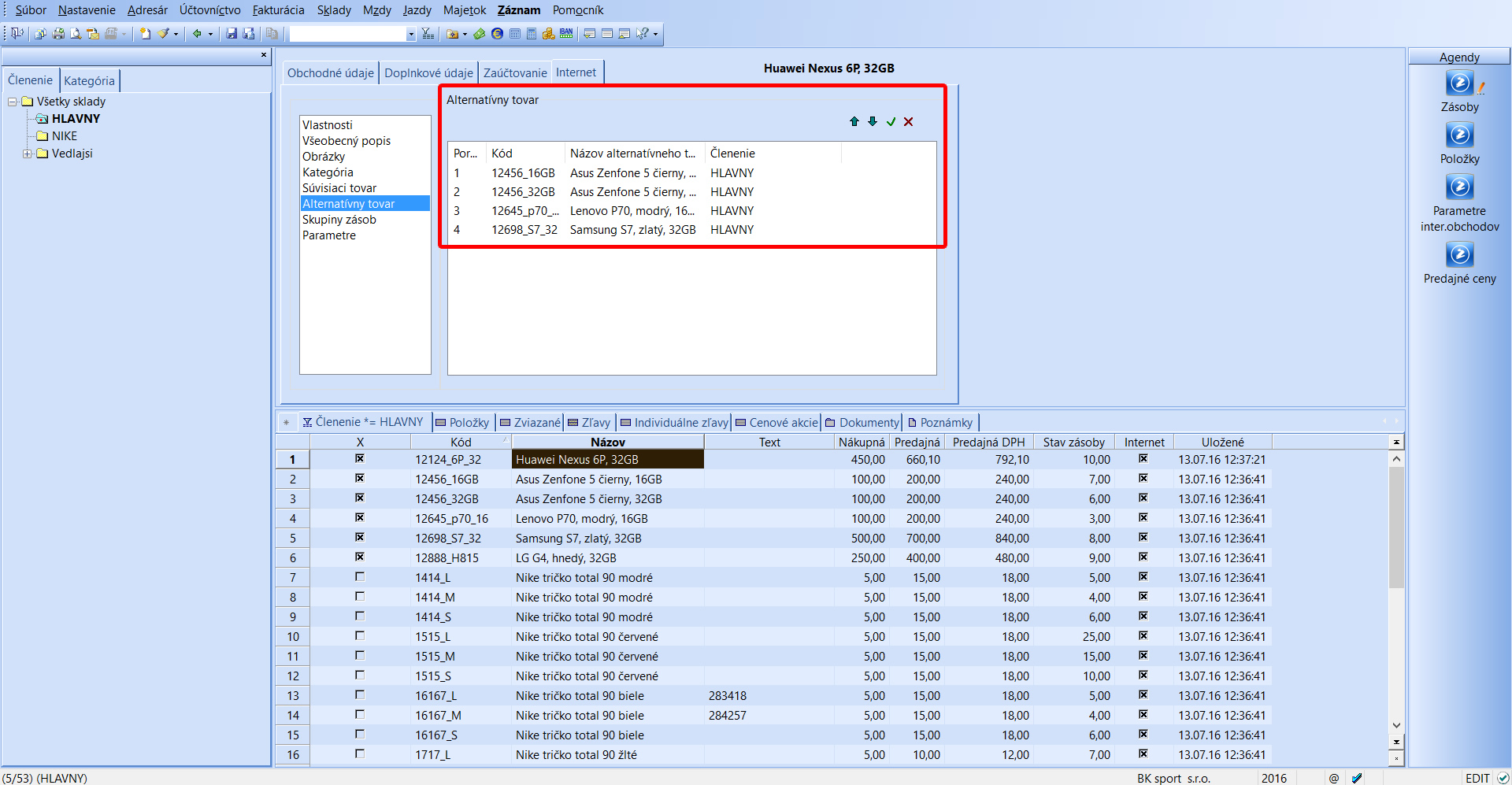Toggle X checkbox for Huawei Nexus 6P row
The height and width of the screenshot is (785, 1512).
click(x=360, y=458)
